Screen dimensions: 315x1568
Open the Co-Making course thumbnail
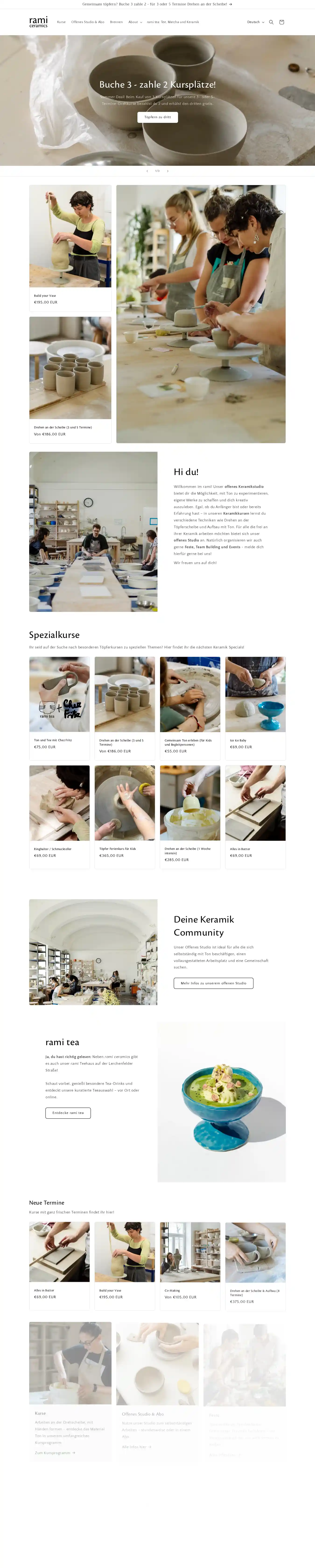(x=190, y=1253)
